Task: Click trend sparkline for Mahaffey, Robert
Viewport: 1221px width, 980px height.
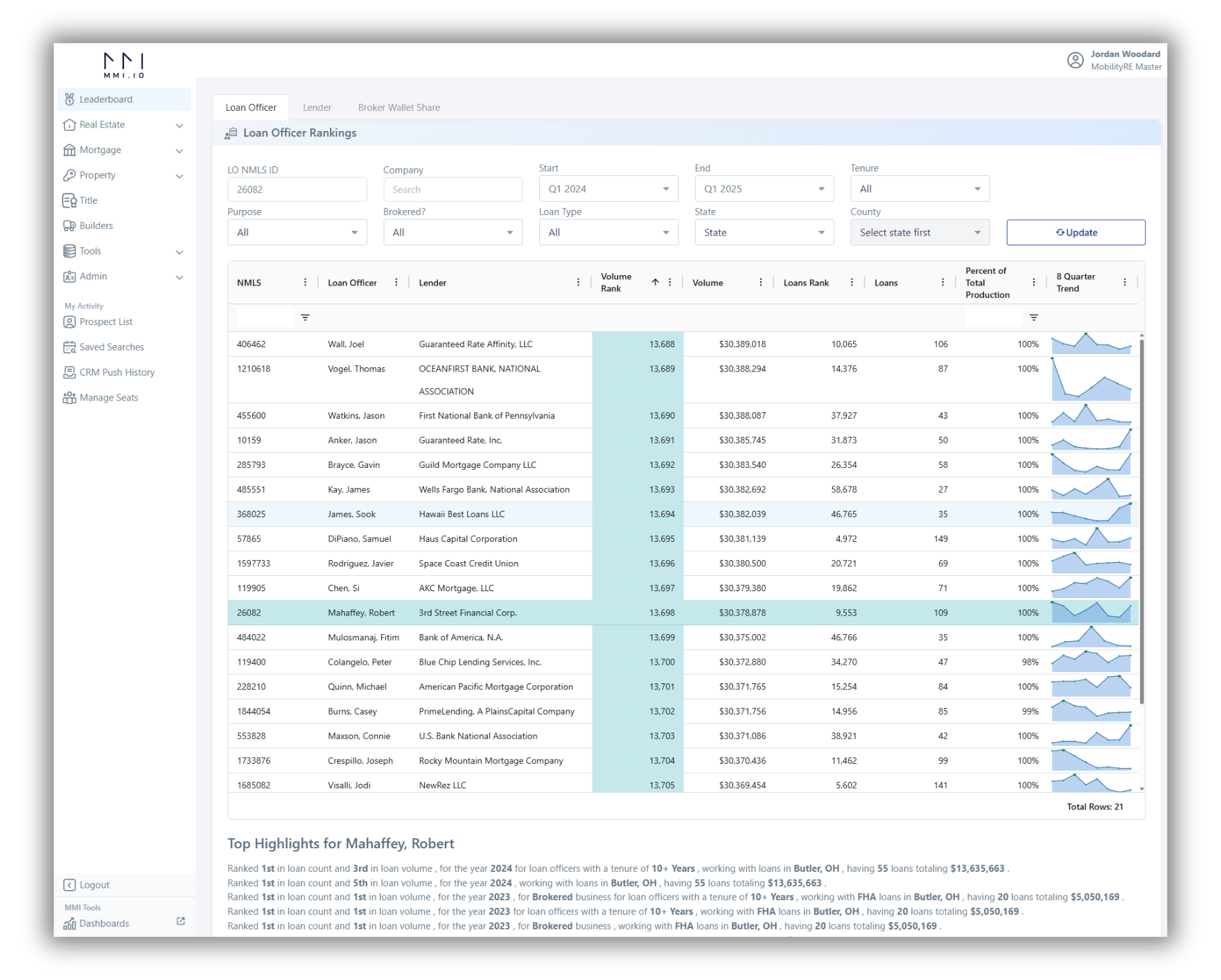Action: point(1091,611)
